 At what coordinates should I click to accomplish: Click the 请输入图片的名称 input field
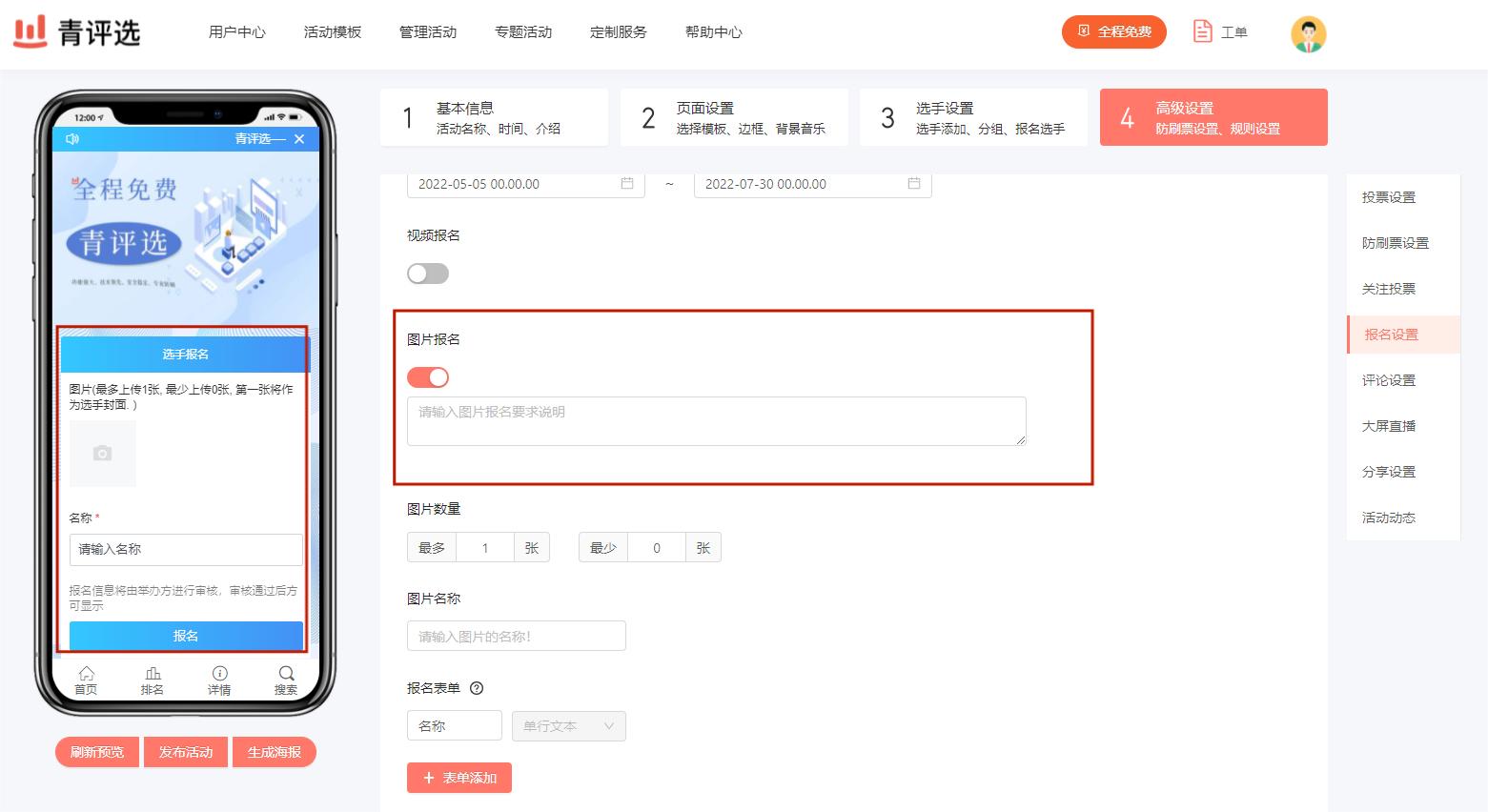[x=516, y=636]
